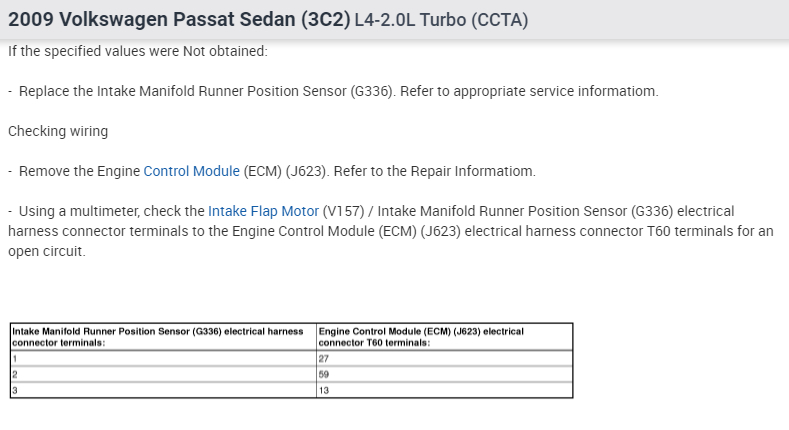Image resolution: width=789 pixels, height=430 pixels.
Task: Select sensor terminal 1 table cell
Action: click(161, 357)
